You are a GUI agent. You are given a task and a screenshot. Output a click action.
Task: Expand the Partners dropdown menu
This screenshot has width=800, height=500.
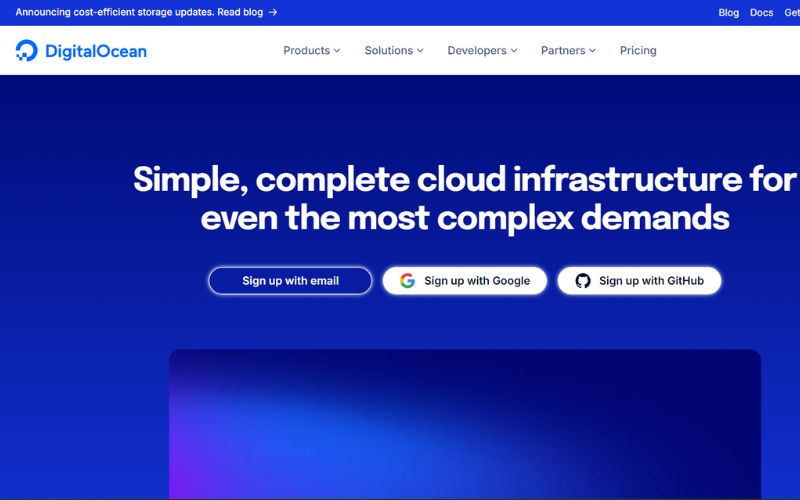tap(568, 51)
